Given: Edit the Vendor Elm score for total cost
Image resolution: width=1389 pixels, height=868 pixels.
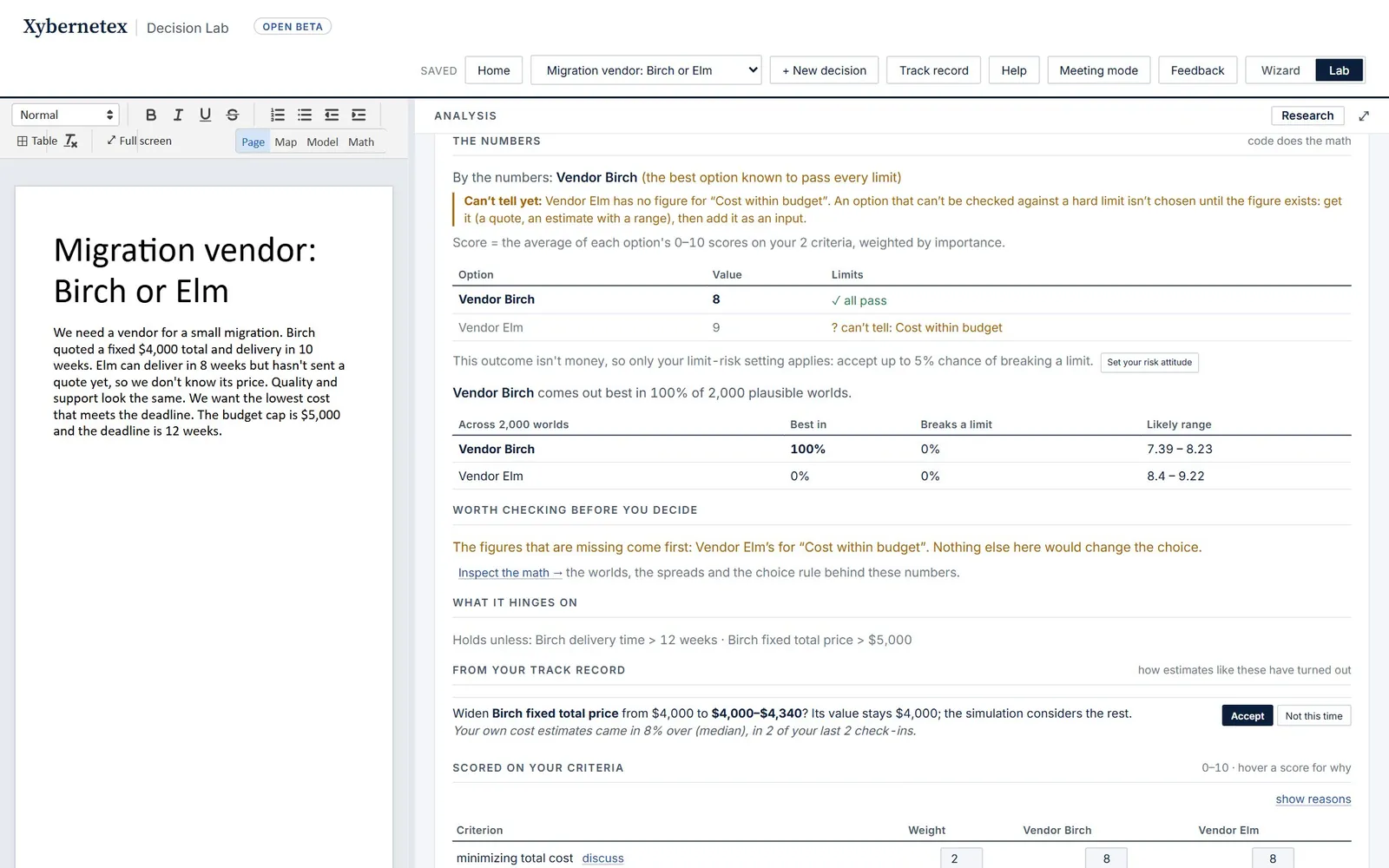Looking at the screenshot, I should tap(1273, 858).
